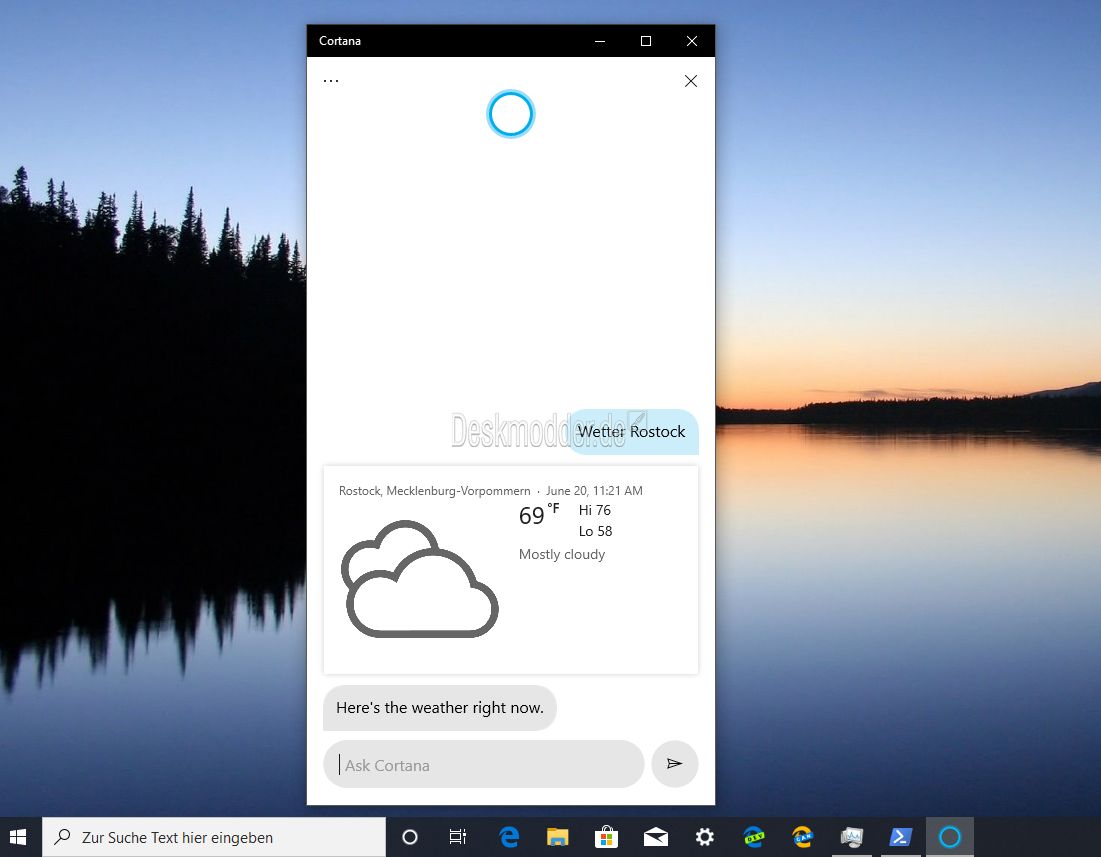This screenshot has width=1101, height=857.
Task: Focus the Ask Cortana text field
Action: (x=484, y=764)
